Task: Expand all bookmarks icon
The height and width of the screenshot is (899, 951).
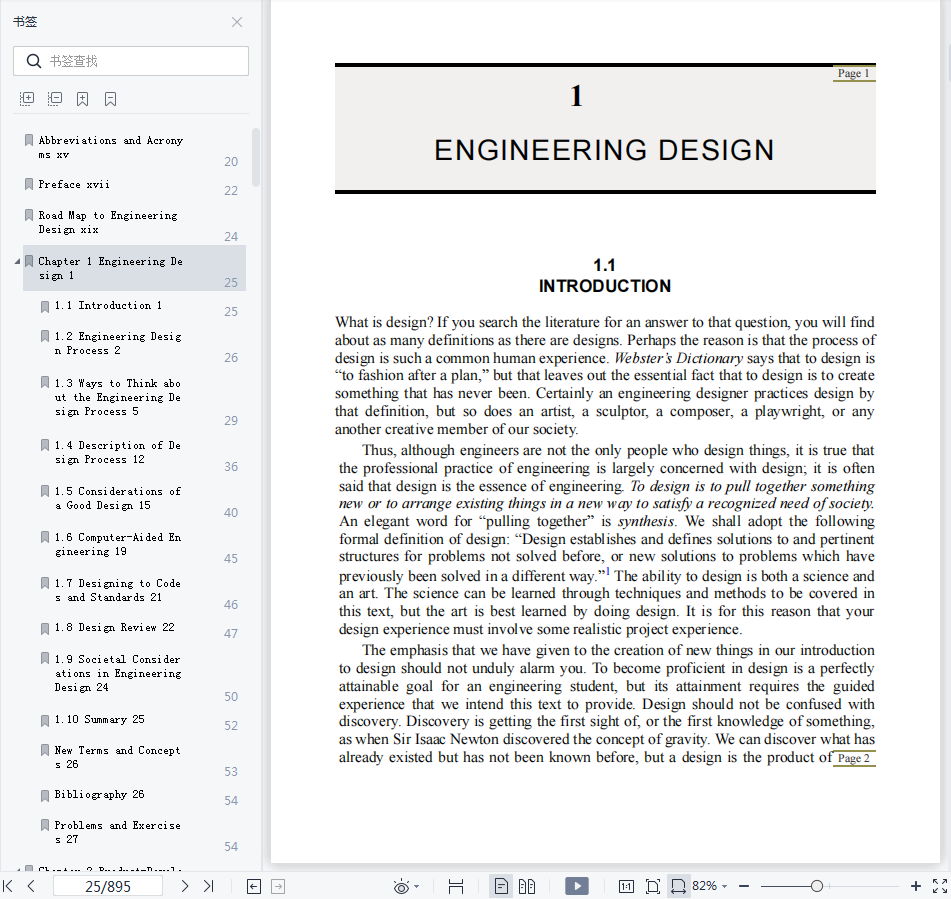Action: point(27,99)
